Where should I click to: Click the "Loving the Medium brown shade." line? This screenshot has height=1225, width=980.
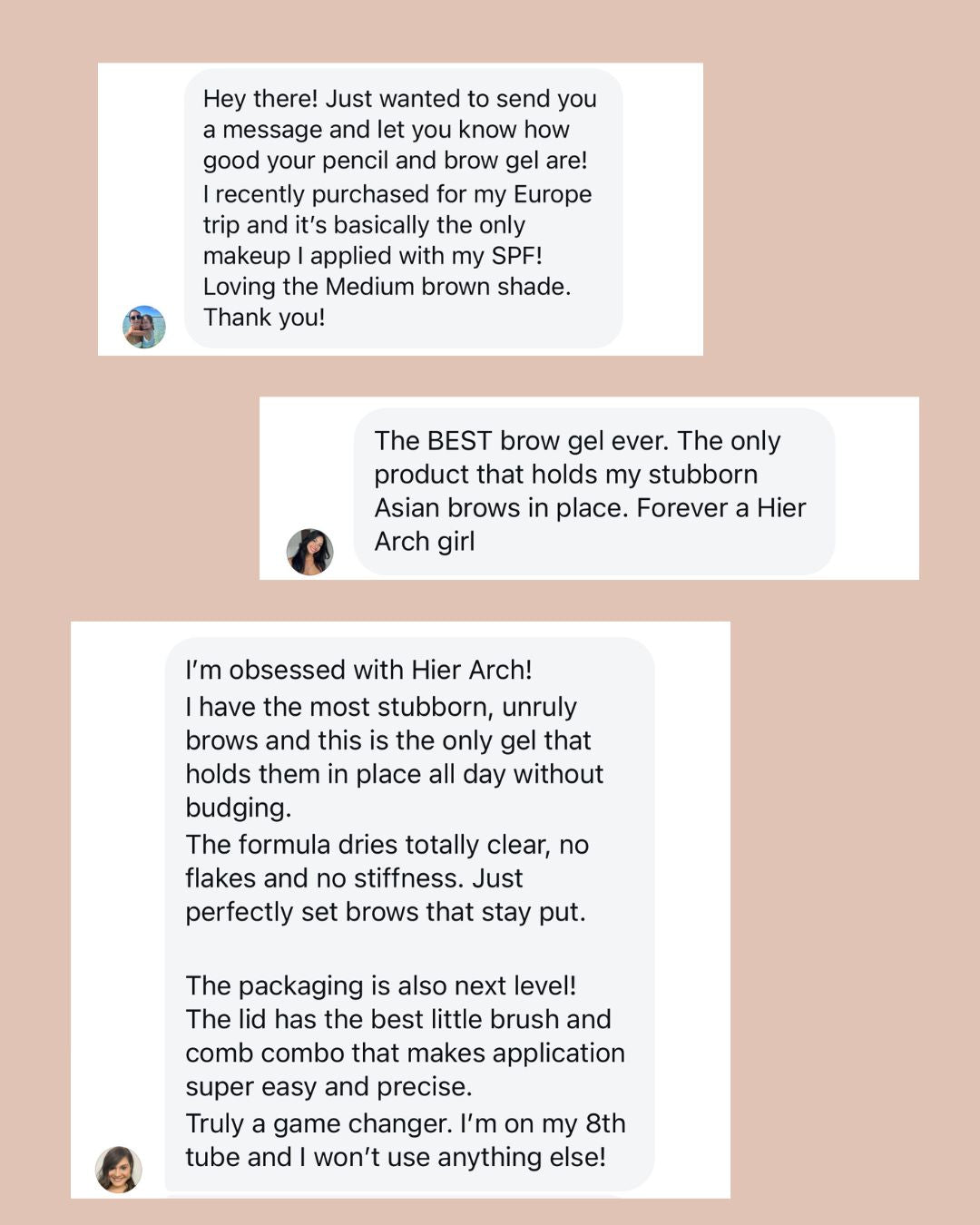coord(387,287)
